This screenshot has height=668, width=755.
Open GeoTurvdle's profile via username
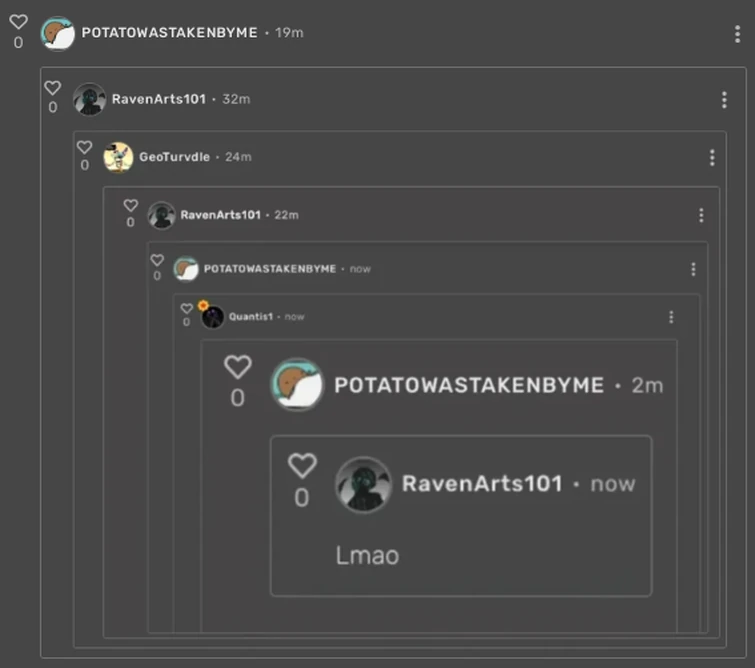pos(174,157)
